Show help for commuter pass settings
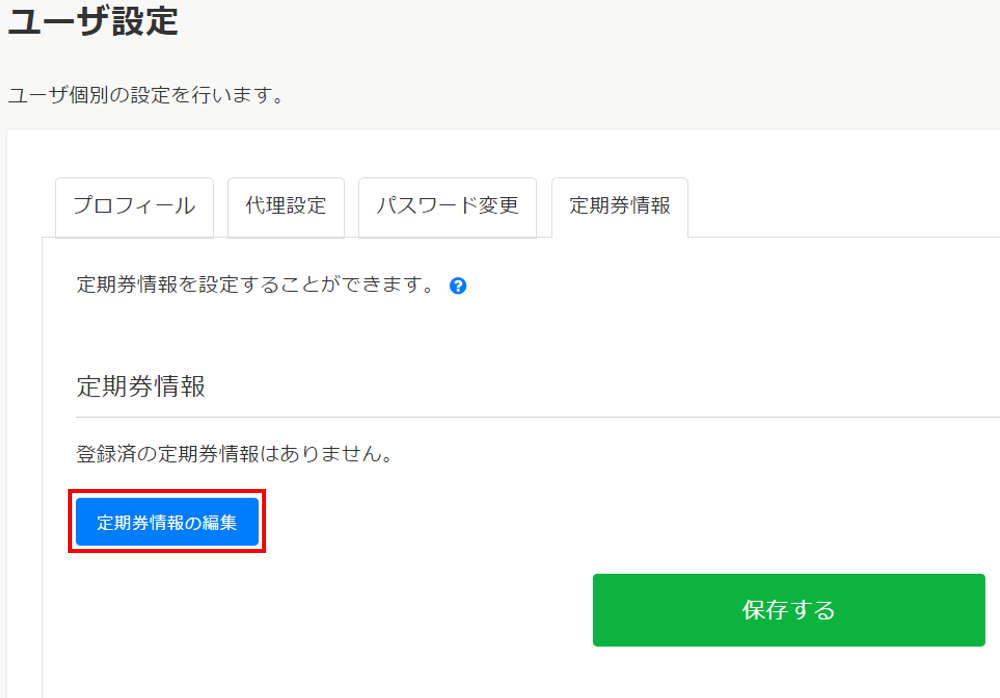Screen dimensions: 1000x698 pos(458,286)
